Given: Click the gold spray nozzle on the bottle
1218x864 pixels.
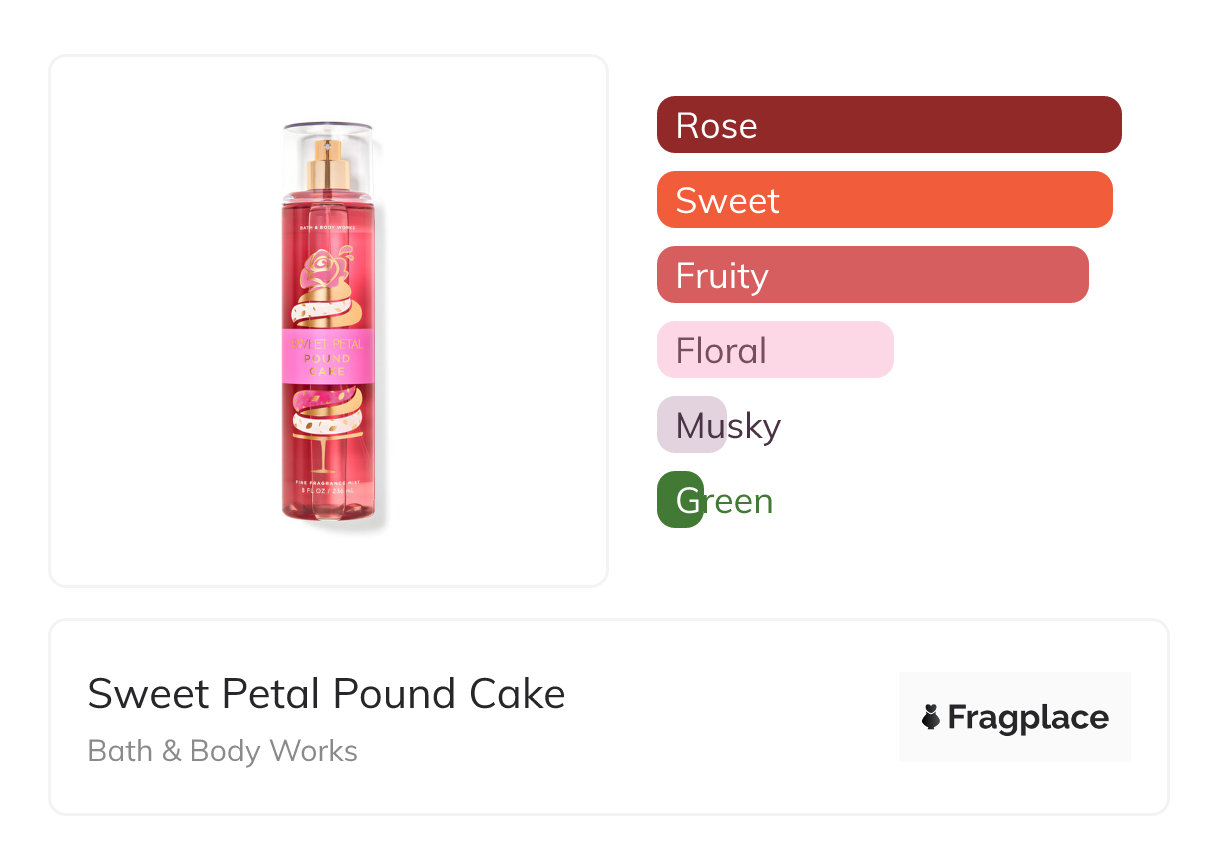Looking at the screenshot, I should pyautogui.click(x=329, y=165).
